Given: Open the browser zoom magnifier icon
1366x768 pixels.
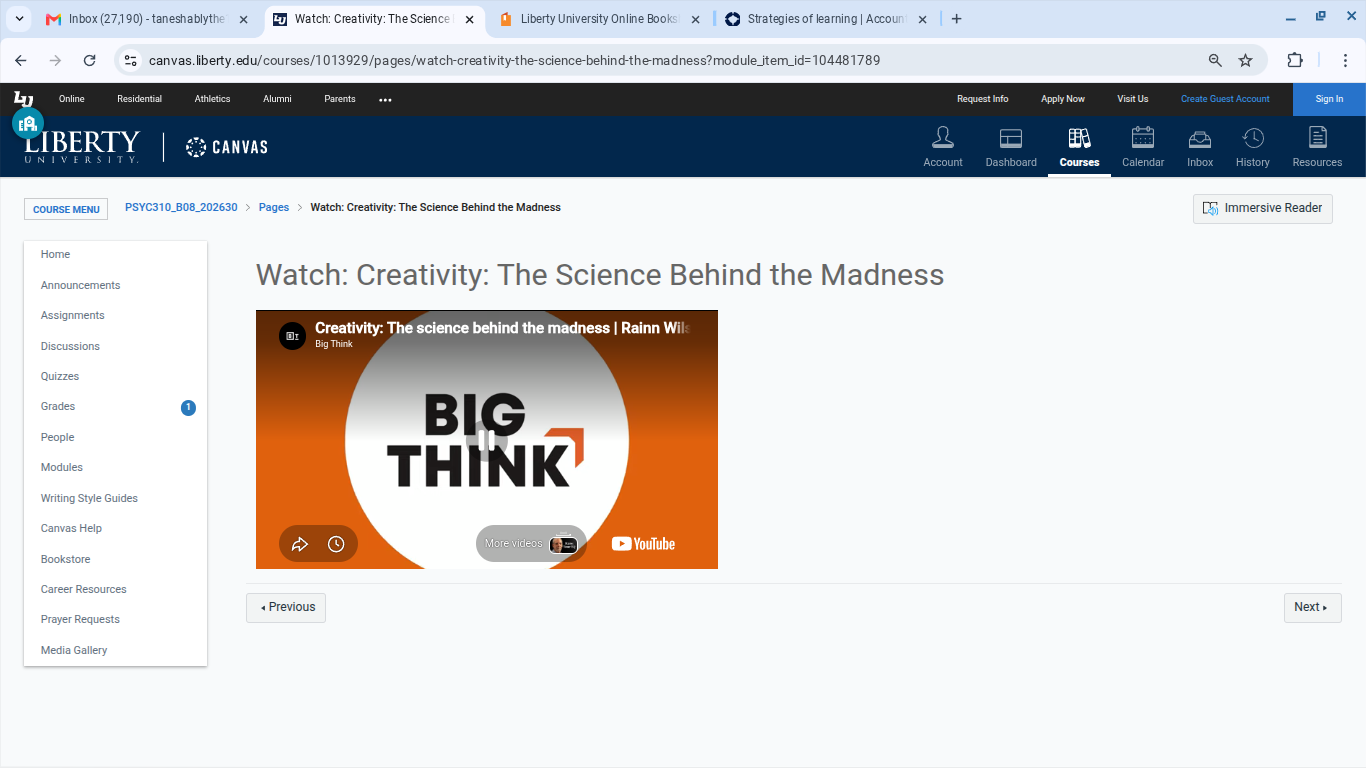Looking at the screenshot, I should pos(1215,60).
